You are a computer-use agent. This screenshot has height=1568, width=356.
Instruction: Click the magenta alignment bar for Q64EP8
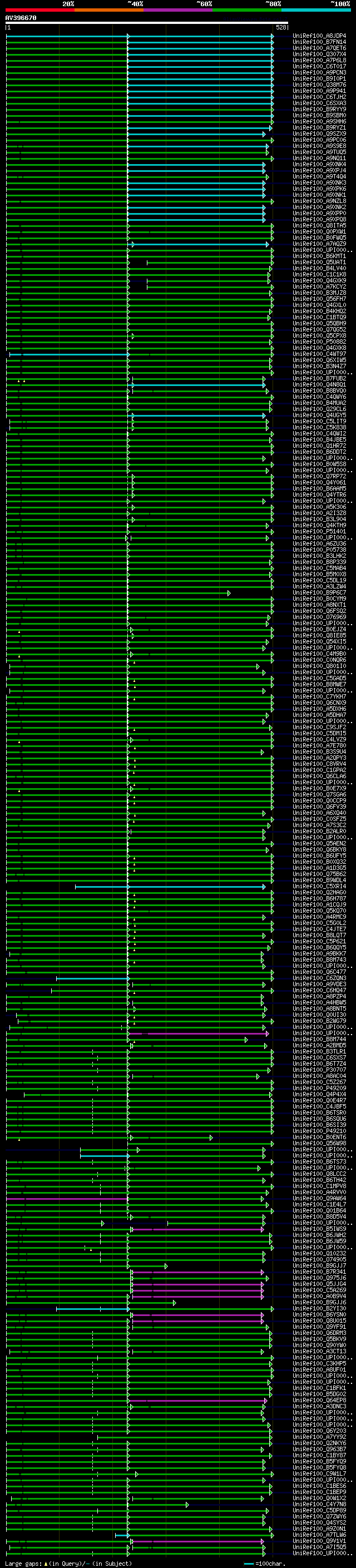tap(197, 1401)
